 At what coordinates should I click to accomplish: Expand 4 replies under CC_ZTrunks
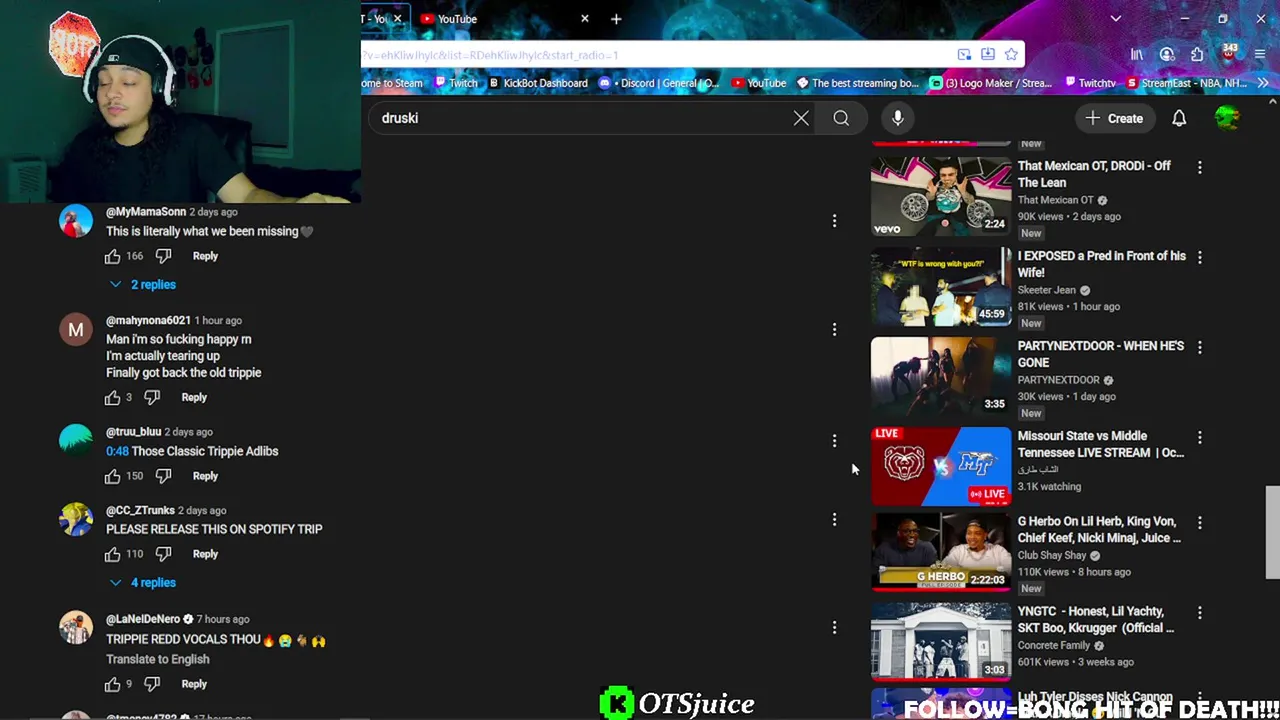click(143, 582)
